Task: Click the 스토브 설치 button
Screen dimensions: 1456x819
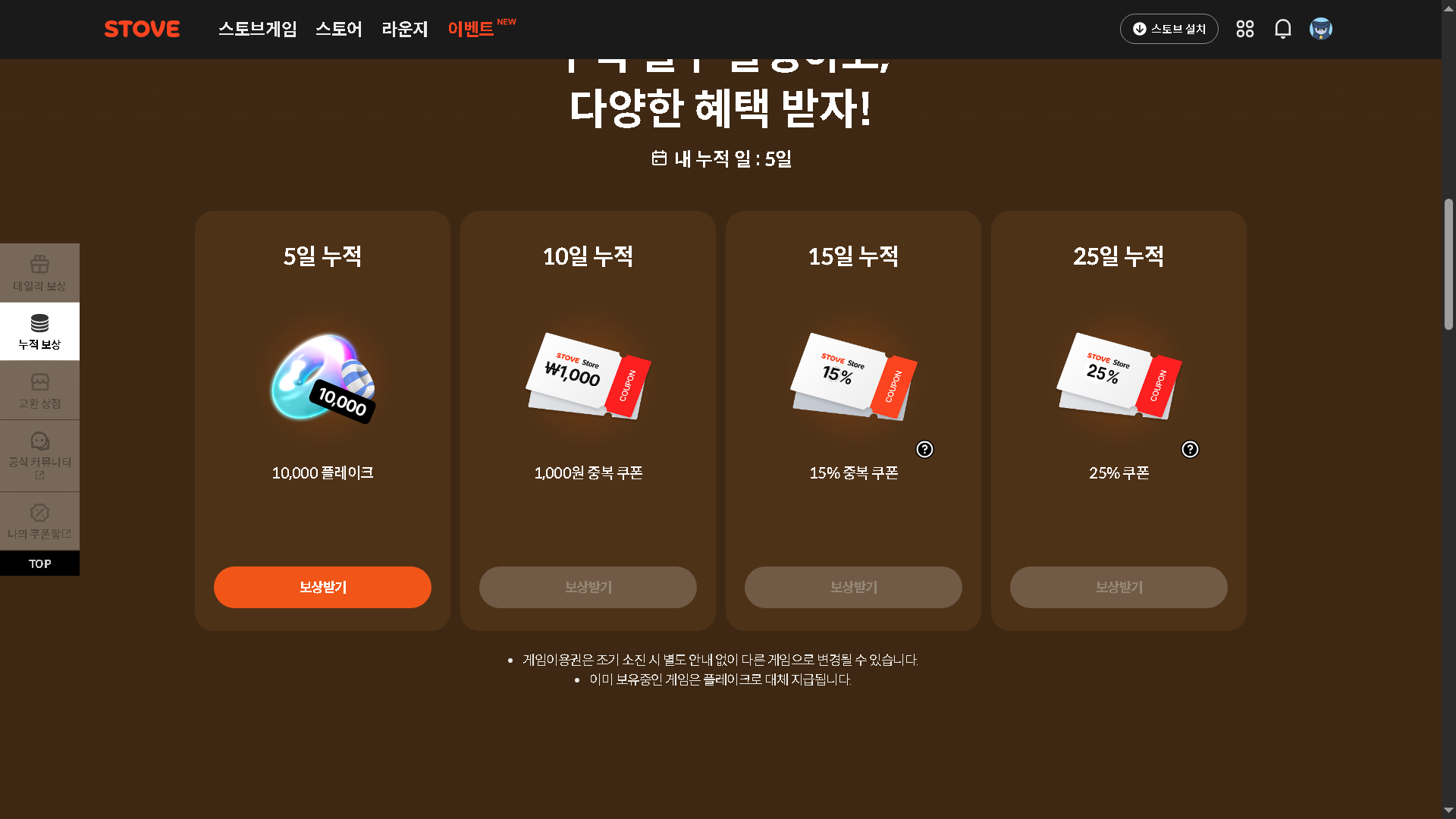Action: [1169, 29]
